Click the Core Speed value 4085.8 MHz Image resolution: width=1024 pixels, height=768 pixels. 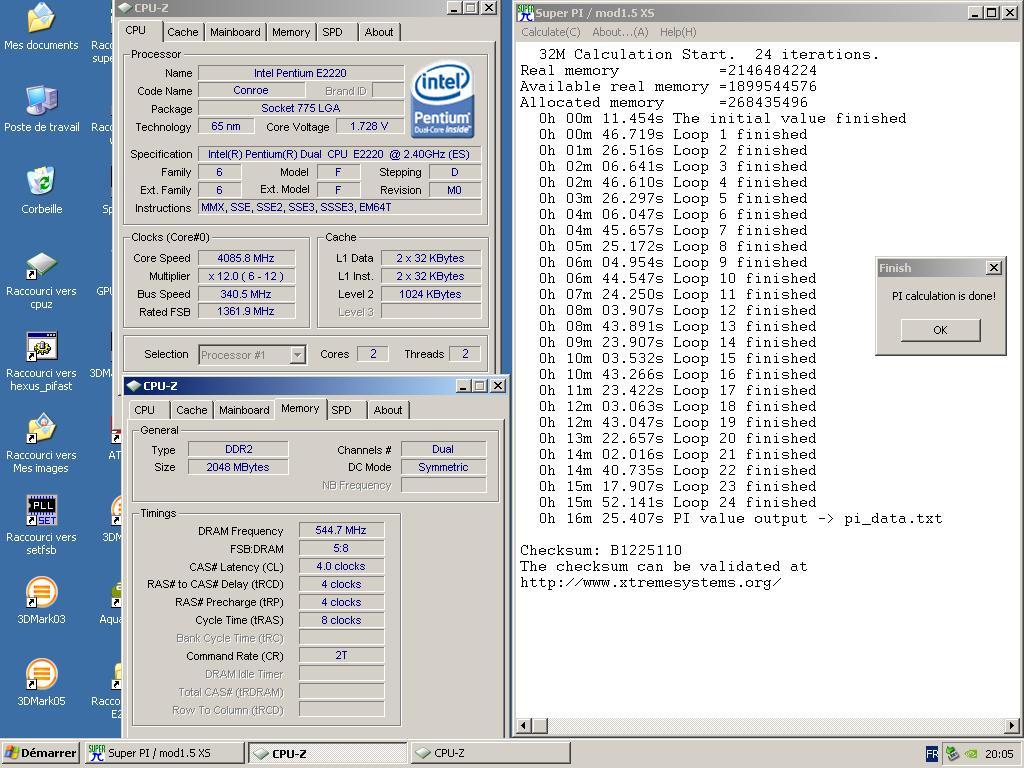click(x=246, y=258)
